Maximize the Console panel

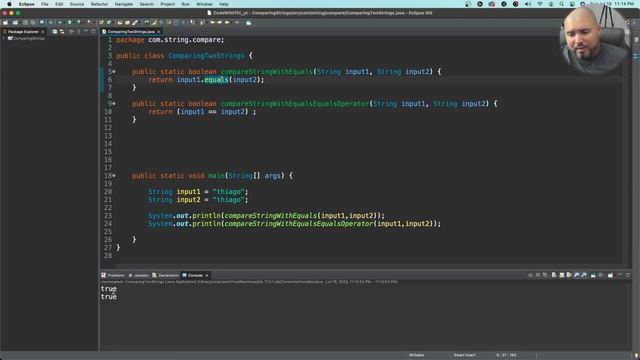click(628, 275)
